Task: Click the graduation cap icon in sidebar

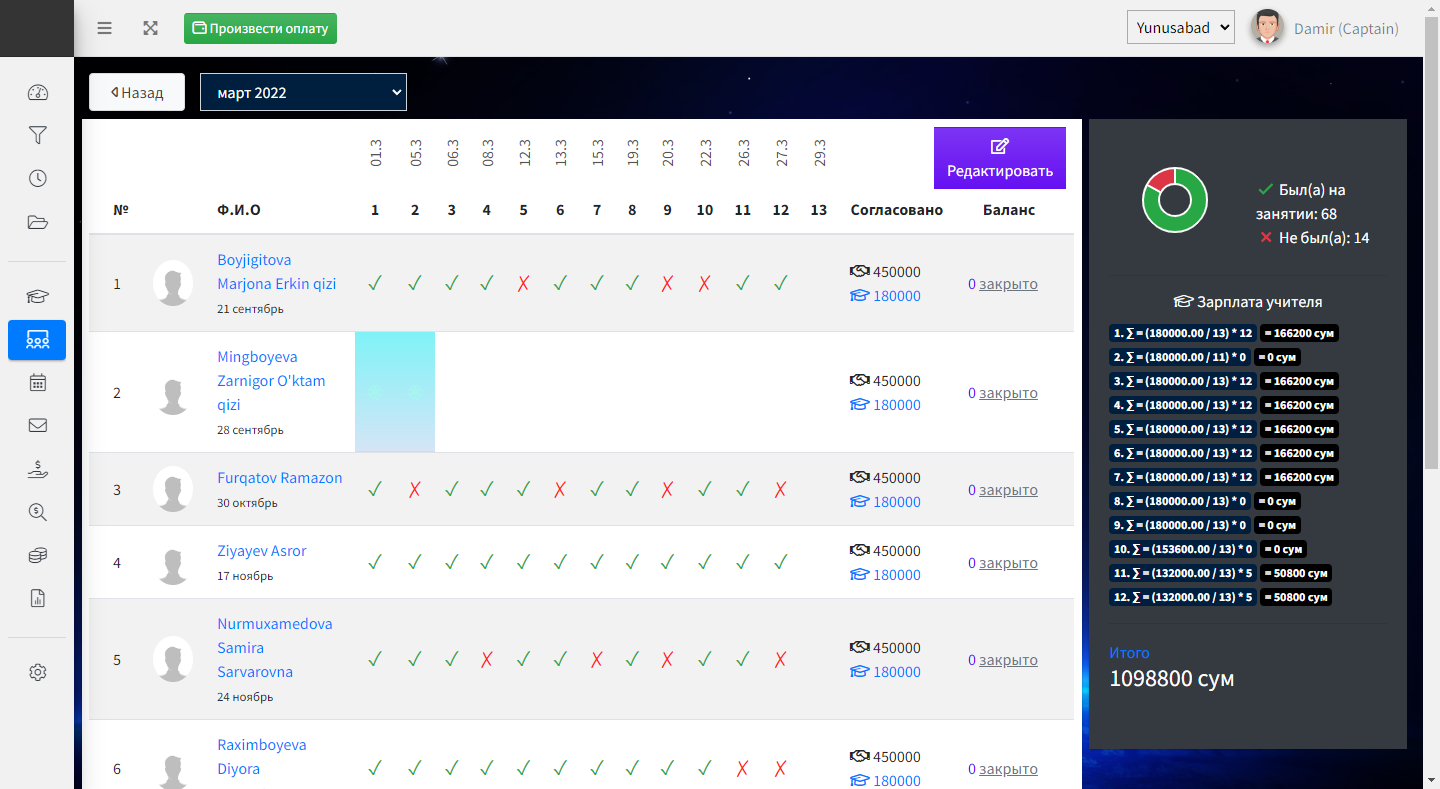Action: coord(37,296)
